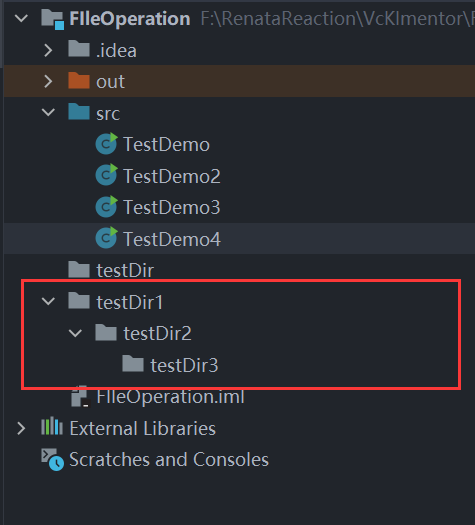
Task: Click the TestDemo3 class icon
Action: (106, 207)
